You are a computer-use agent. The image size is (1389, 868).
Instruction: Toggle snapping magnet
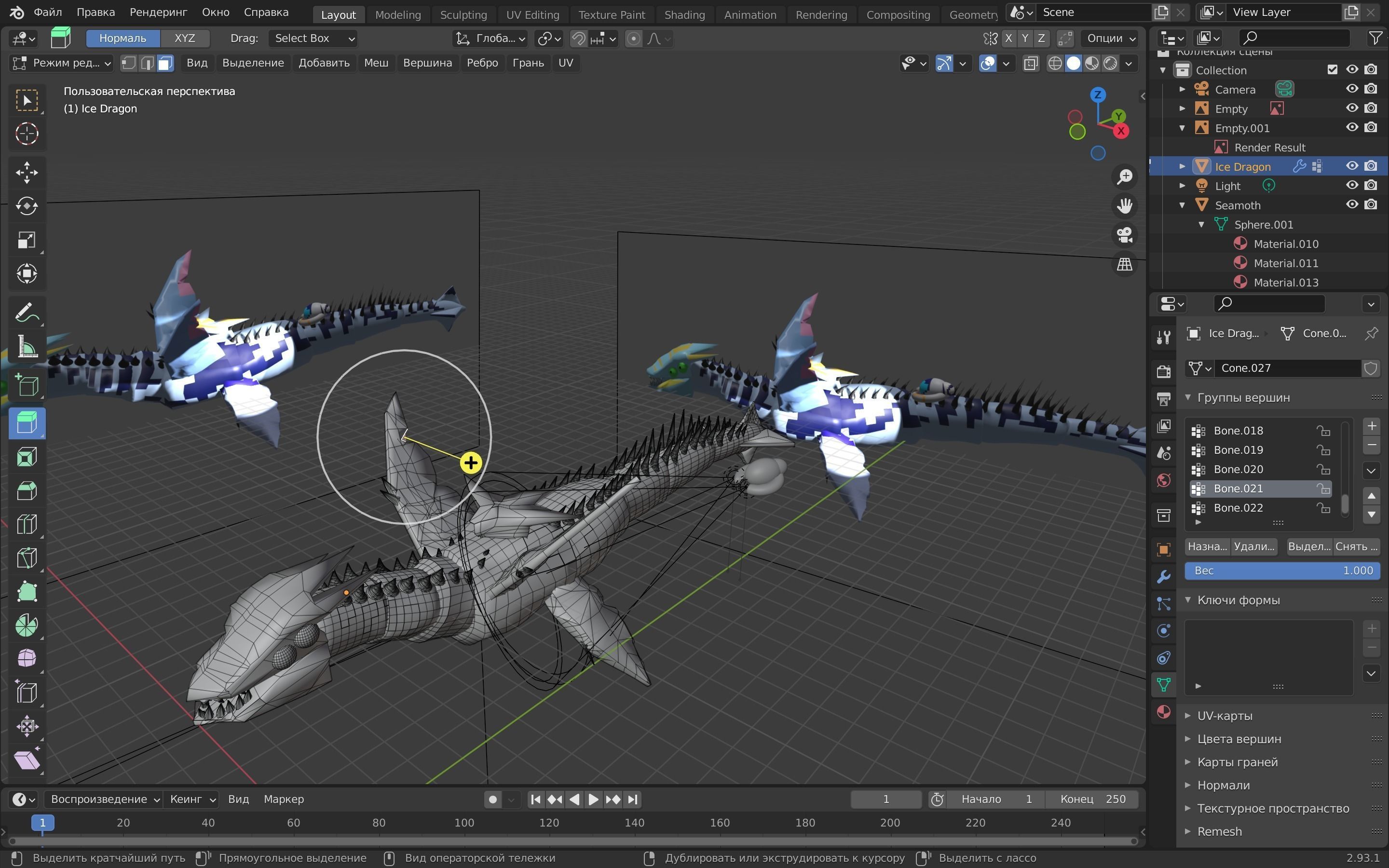pyautogui.click(x=579, y=39)
